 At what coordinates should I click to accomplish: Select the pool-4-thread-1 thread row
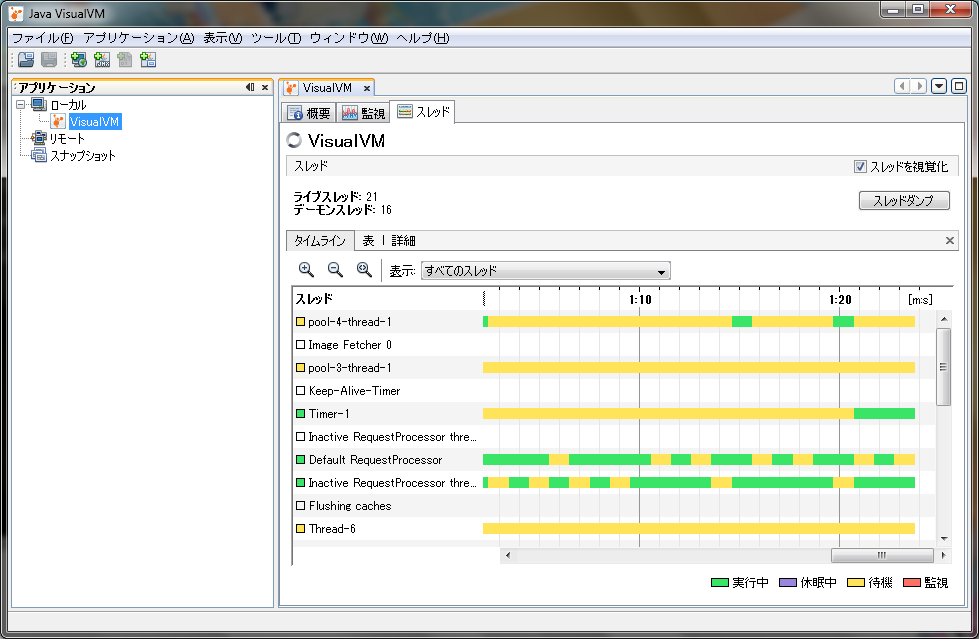(615, 322)
